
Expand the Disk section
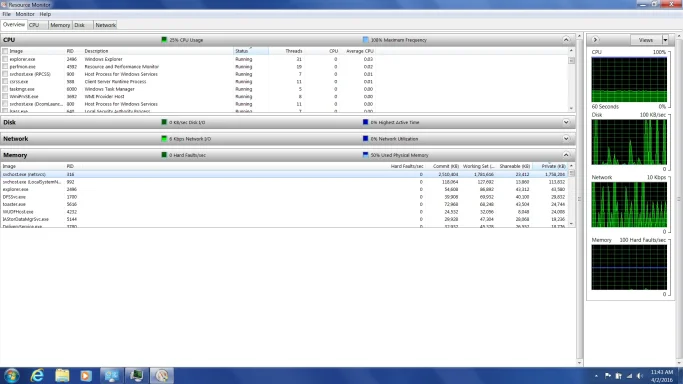(x=566, y=122)
